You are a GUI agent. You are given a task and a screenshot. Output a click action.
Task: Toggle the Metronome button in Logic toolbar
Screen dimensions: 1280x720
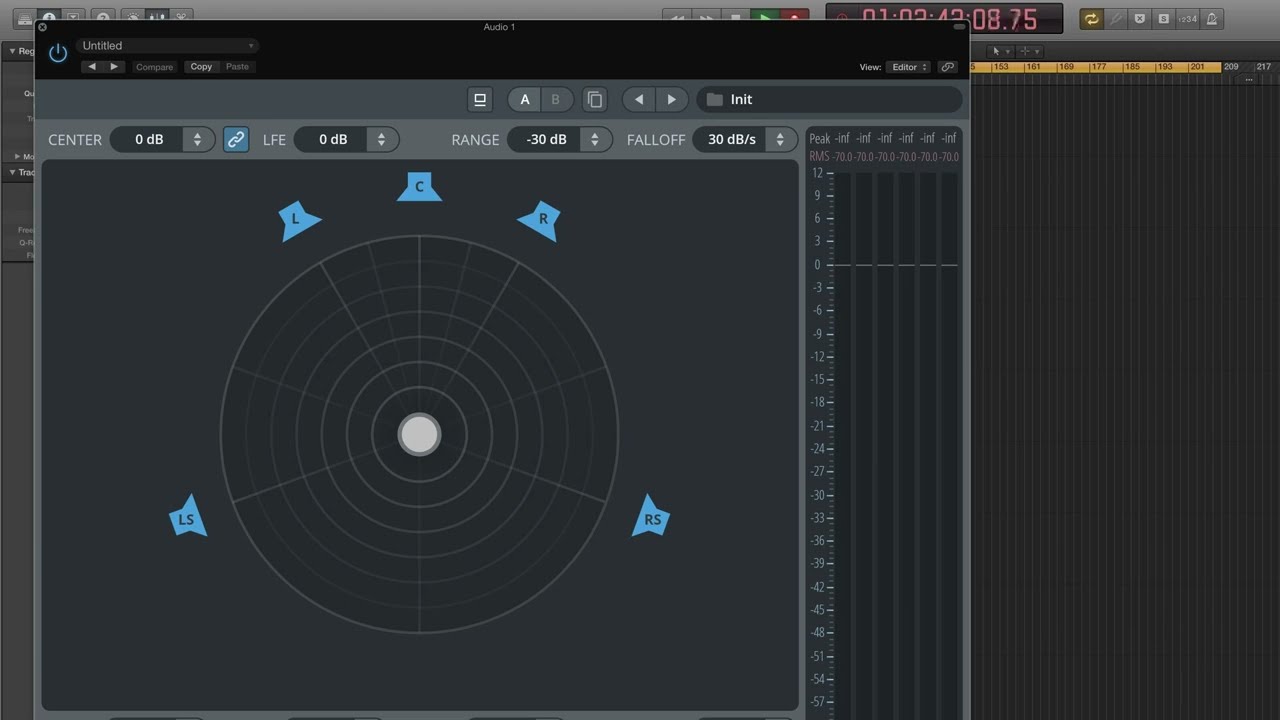(1211, 18)
